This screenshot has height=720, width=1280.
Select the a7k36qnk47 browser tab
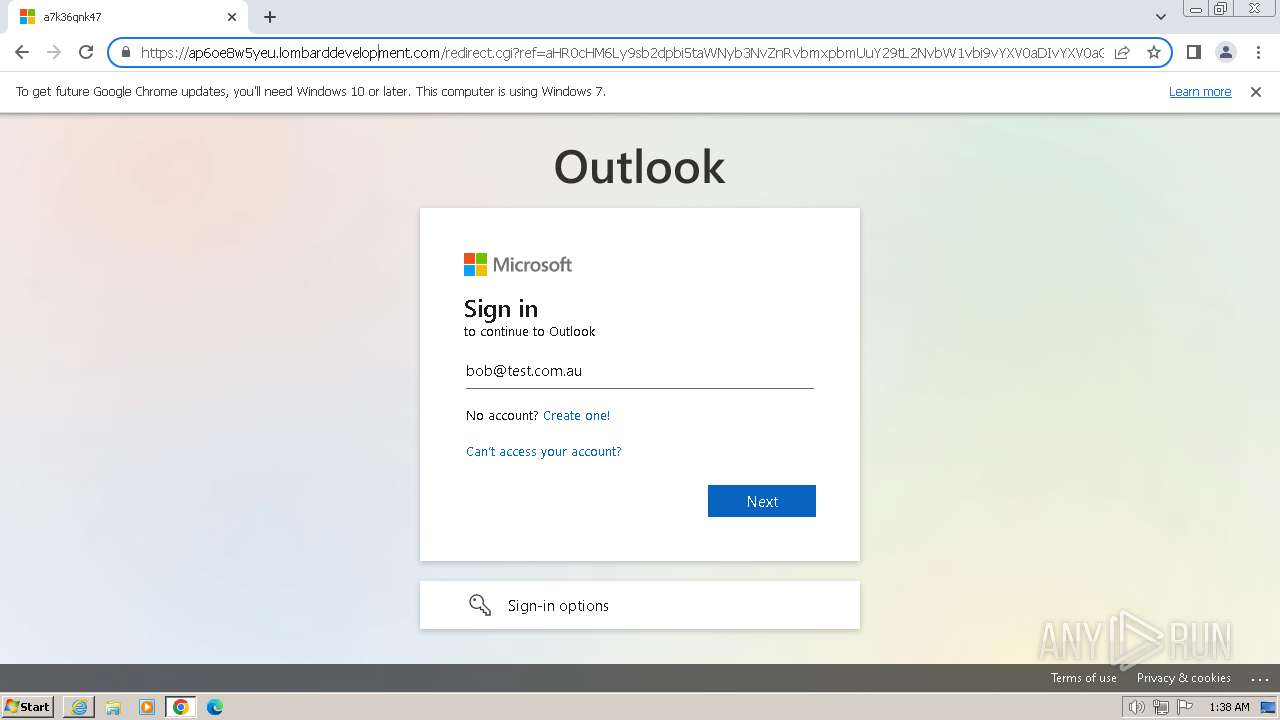126,17
